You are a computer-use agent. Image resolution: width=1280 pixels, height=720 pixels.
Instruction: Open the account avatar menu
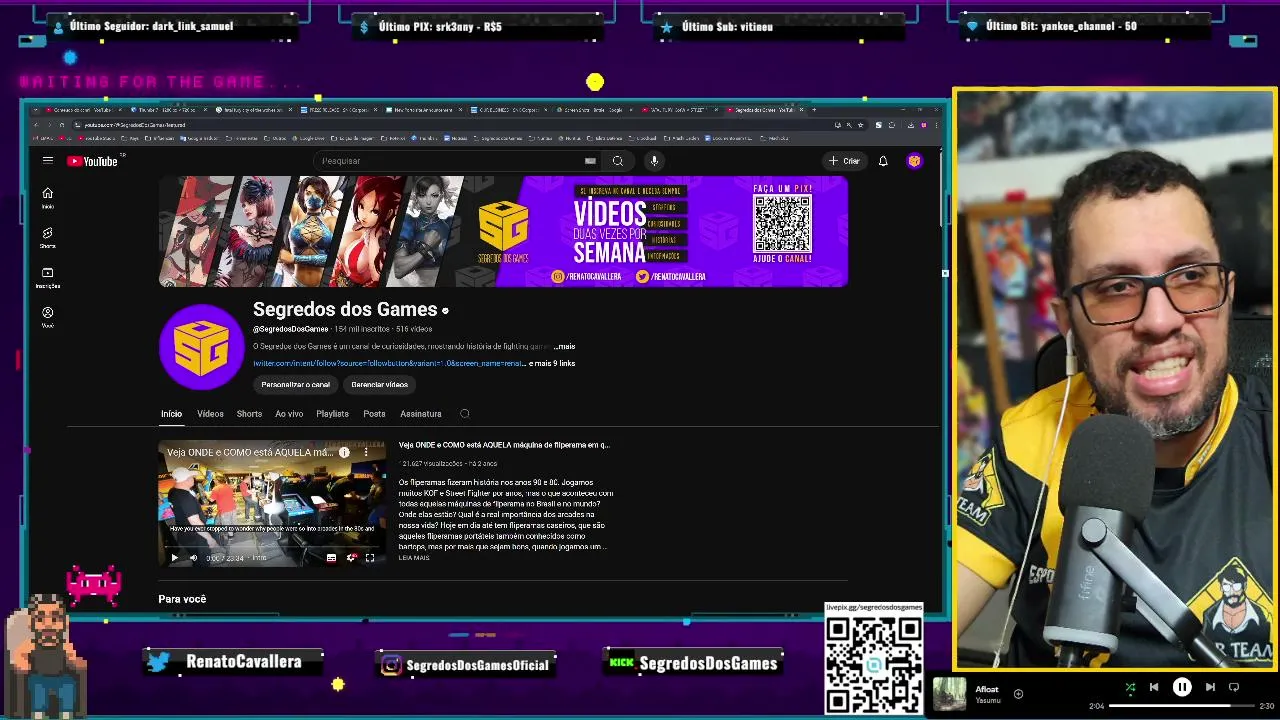(x=914, y=161)
